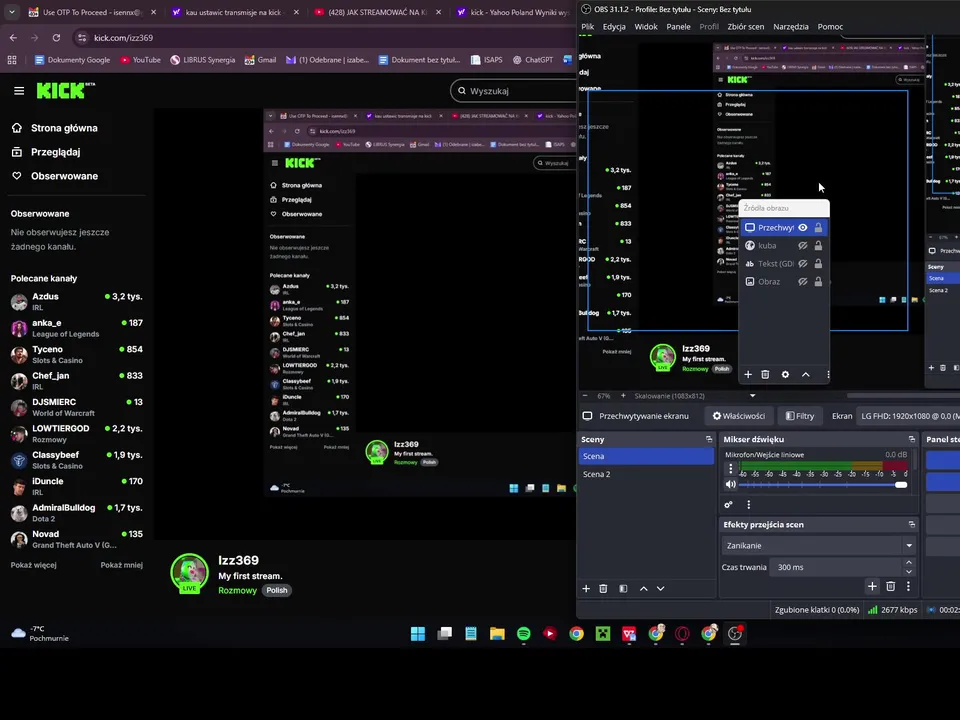Open scene filters icon in Sceny panel
This screenshot has height=720, width=960.
click(623, 588)
